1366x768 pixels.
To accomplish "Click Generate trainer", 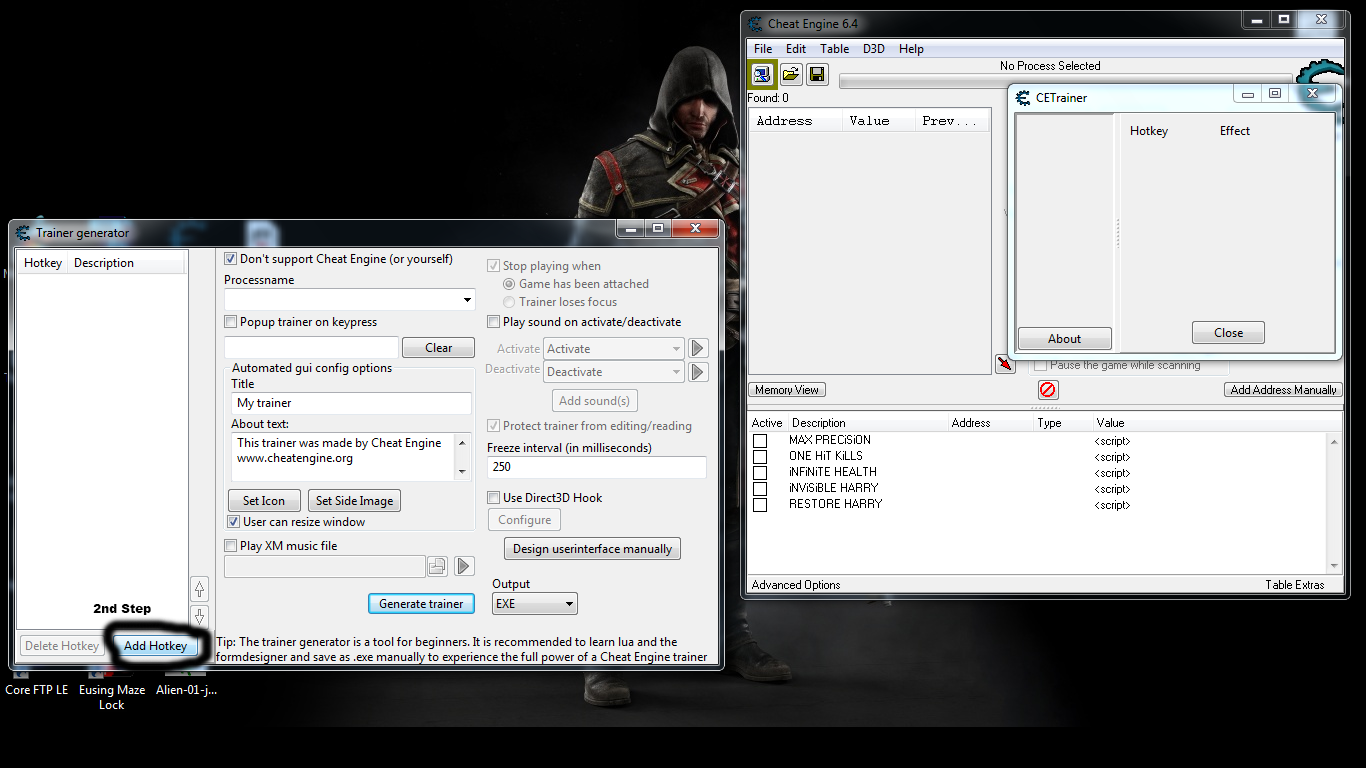I will [421, 603].
